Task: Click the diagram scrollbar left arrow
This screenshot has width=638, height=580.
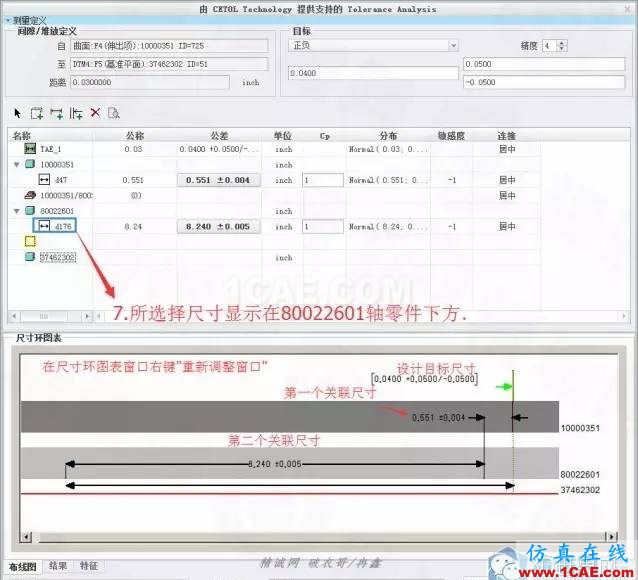Action: pyautogui.click(x=26, y=536)
